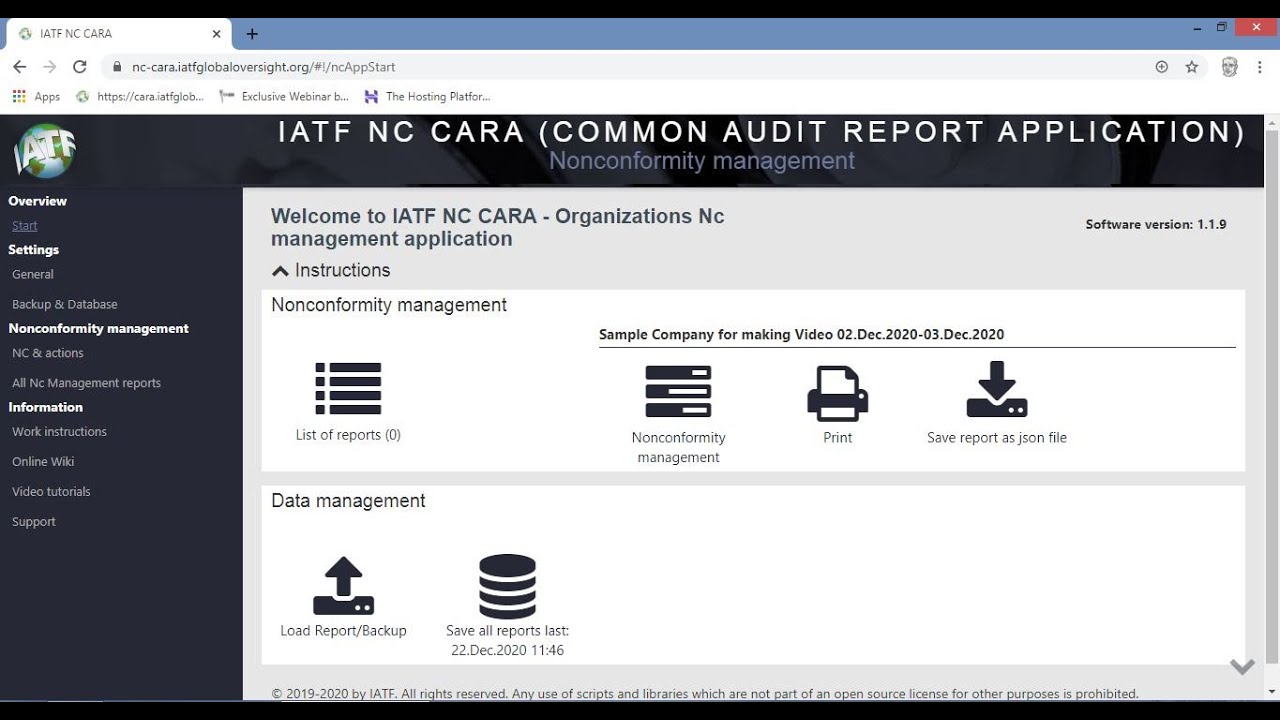This screenshot has height=720, width=1280.
Task: Click Sample Company for making Video heading
Action: [801, 335]
